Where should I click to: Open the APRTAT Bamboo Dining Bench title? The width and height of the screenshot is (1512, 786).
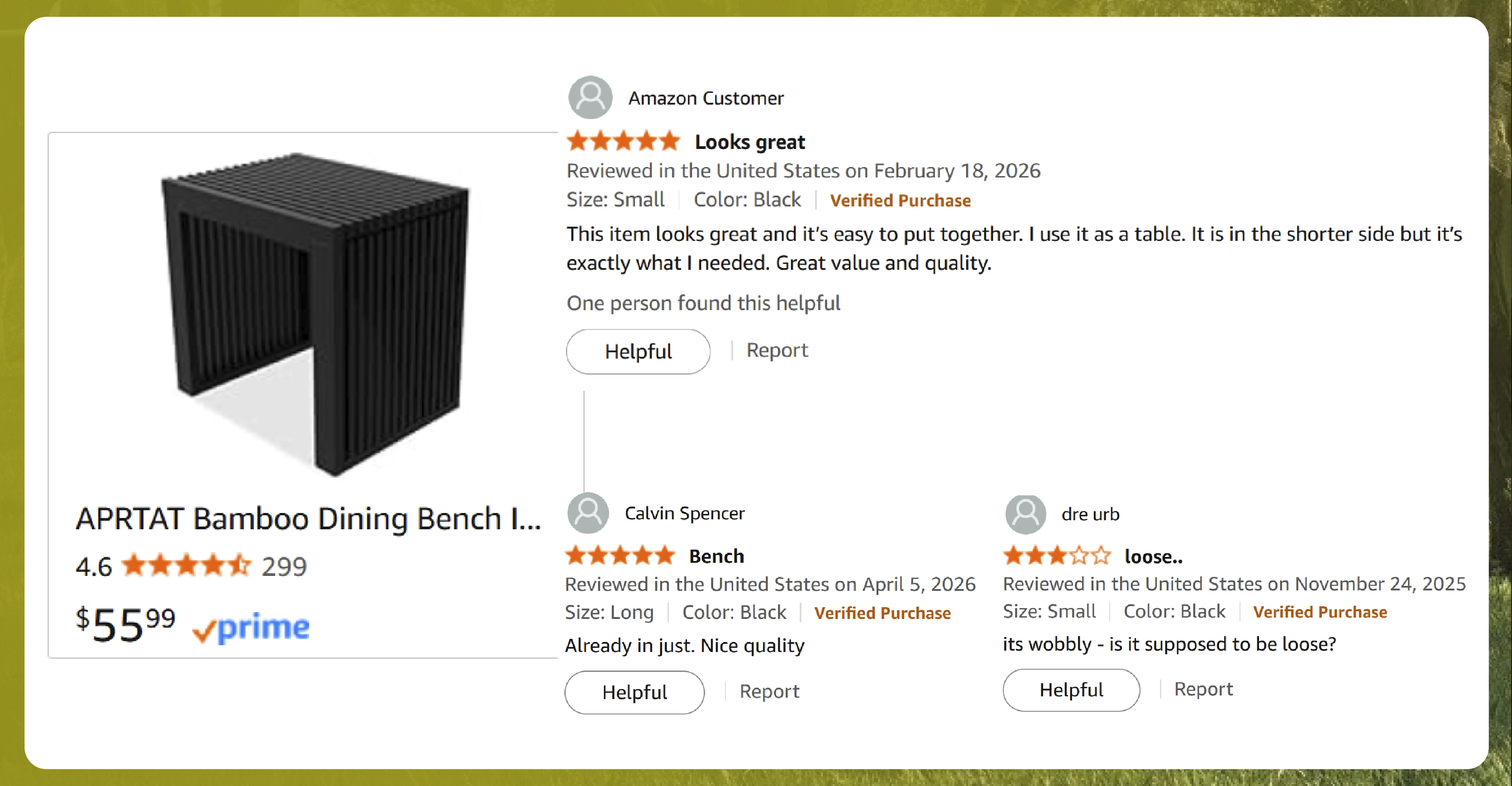308,519
